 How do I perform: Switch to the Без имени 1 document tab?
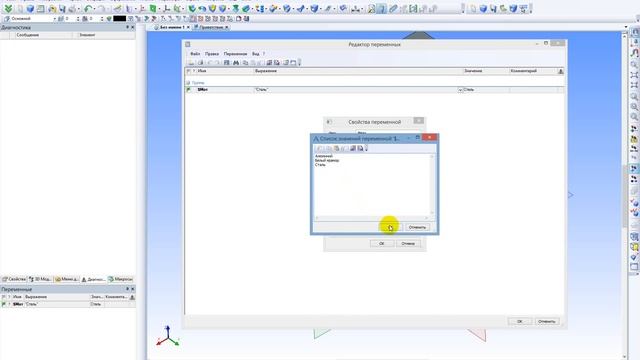pyautogui.click(x=171, y=27)
